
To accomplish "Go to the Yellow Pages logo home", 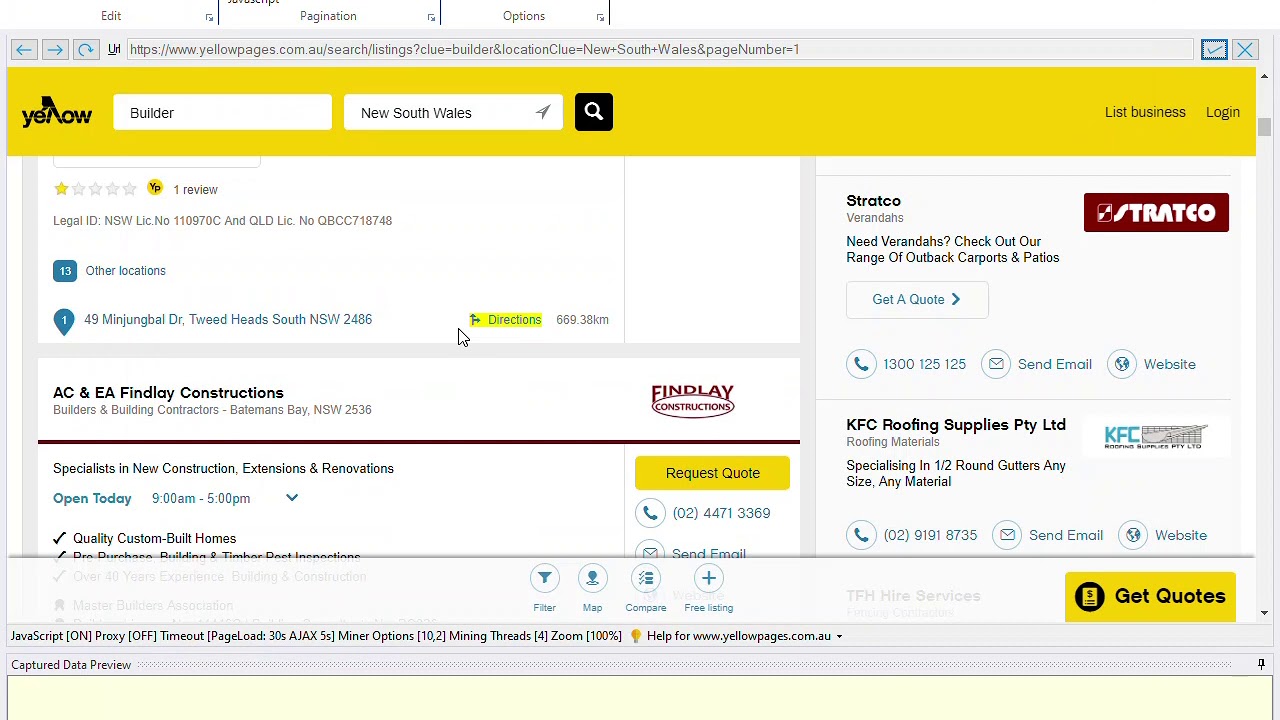I will click(x=57, y=112).
